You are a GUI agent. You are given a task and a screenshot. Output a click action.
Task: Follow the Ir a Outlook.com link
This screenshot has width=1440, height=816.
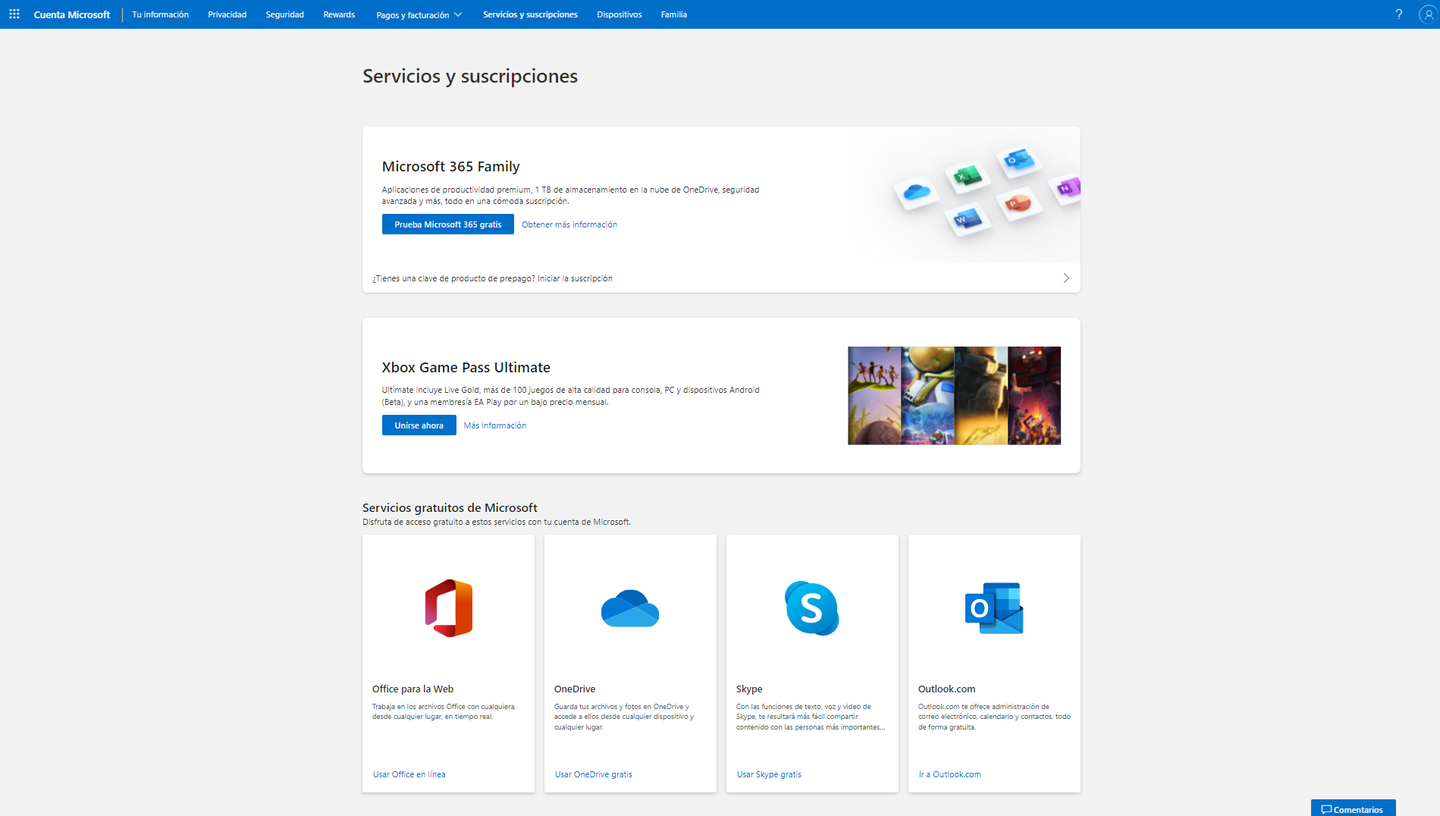(949, 774)
